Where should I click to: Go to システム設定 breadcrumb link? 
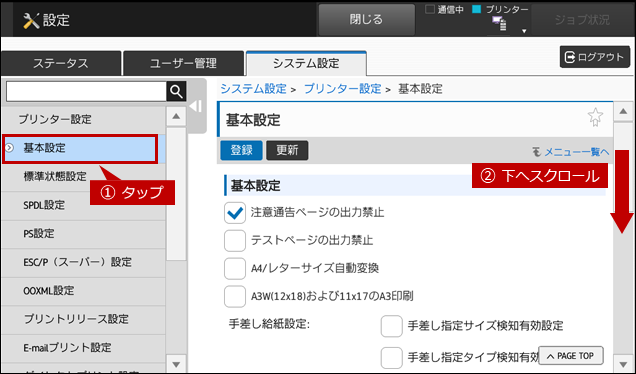[254, 88]
